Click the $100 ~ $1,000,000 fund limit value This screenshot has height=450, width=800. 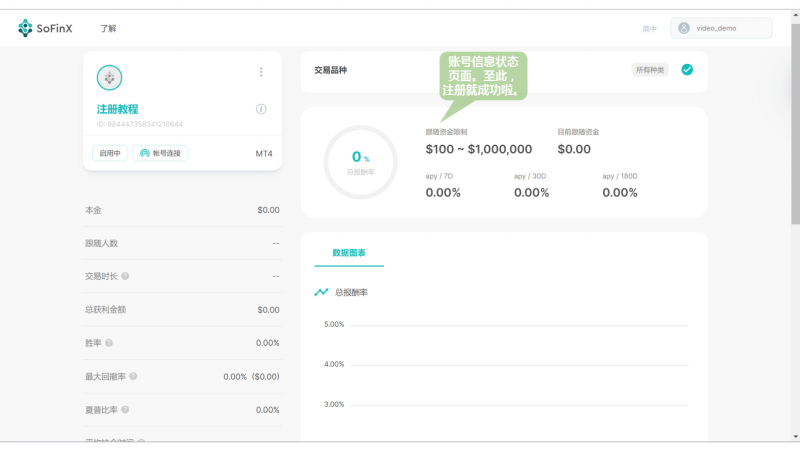[x=479, y=149]
